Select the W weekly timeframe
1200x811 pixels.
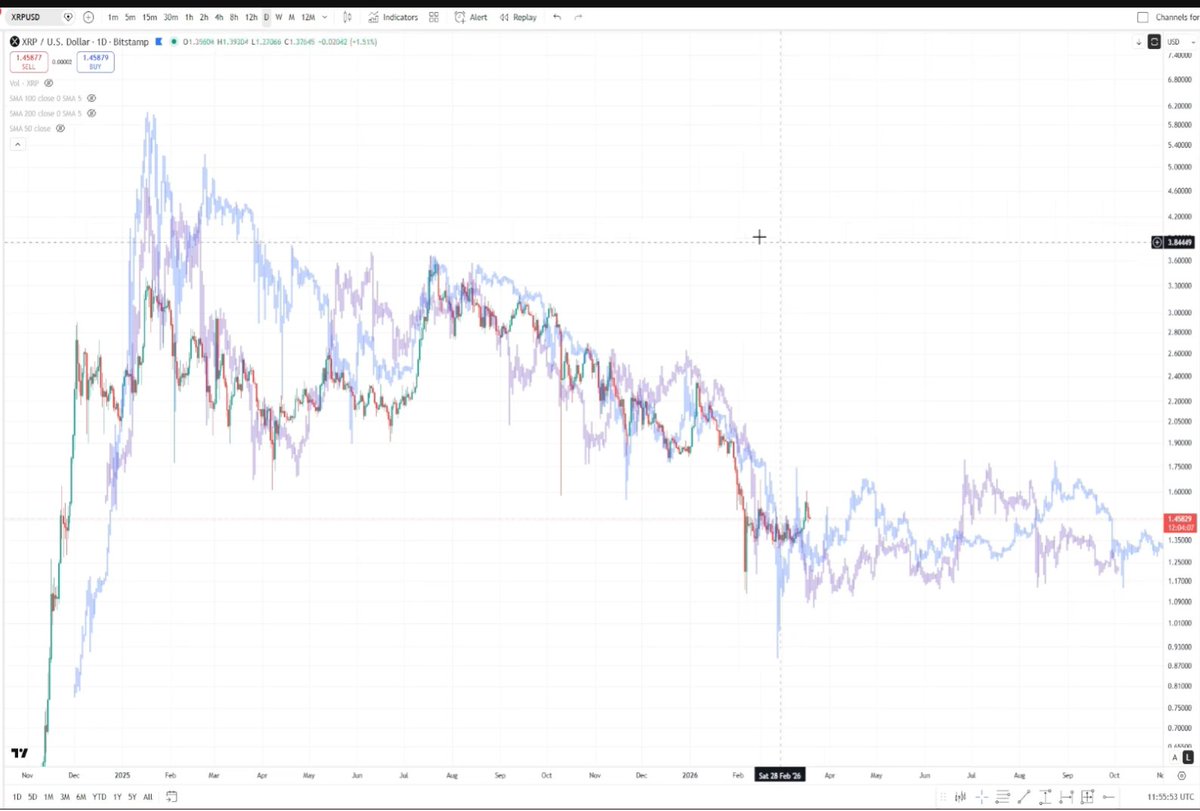click(278, 17)
